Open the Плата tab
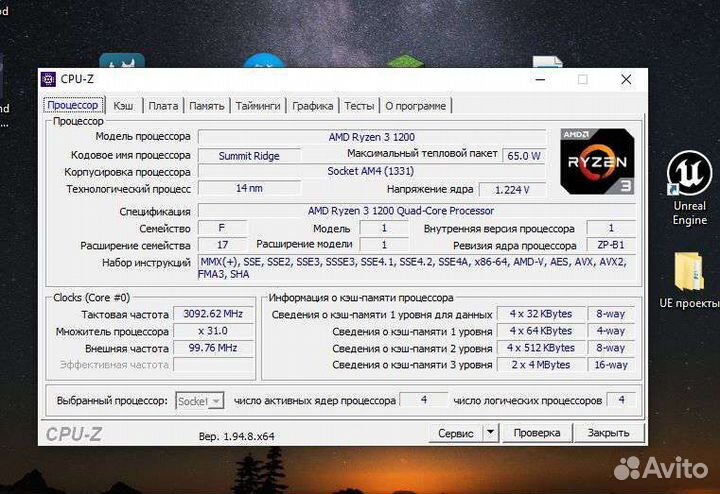This screenshot has height=494, width=720. point(163,106)
